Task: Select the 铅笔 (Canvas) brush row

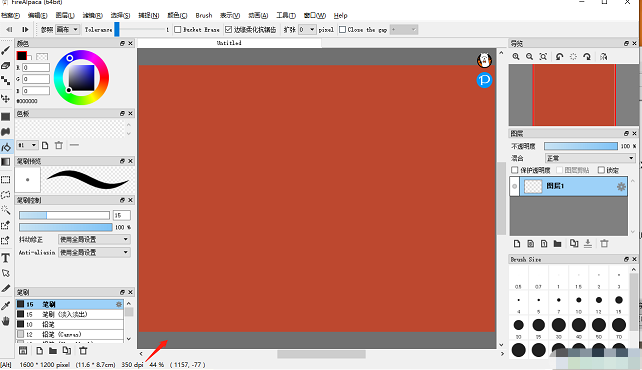Action: point(70,334)
